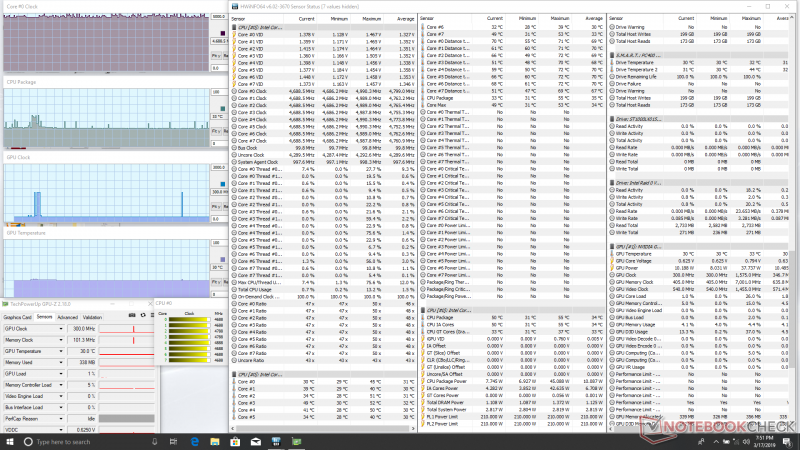
Task: Click the Cortana microphone icon
Action: point(155,441)
